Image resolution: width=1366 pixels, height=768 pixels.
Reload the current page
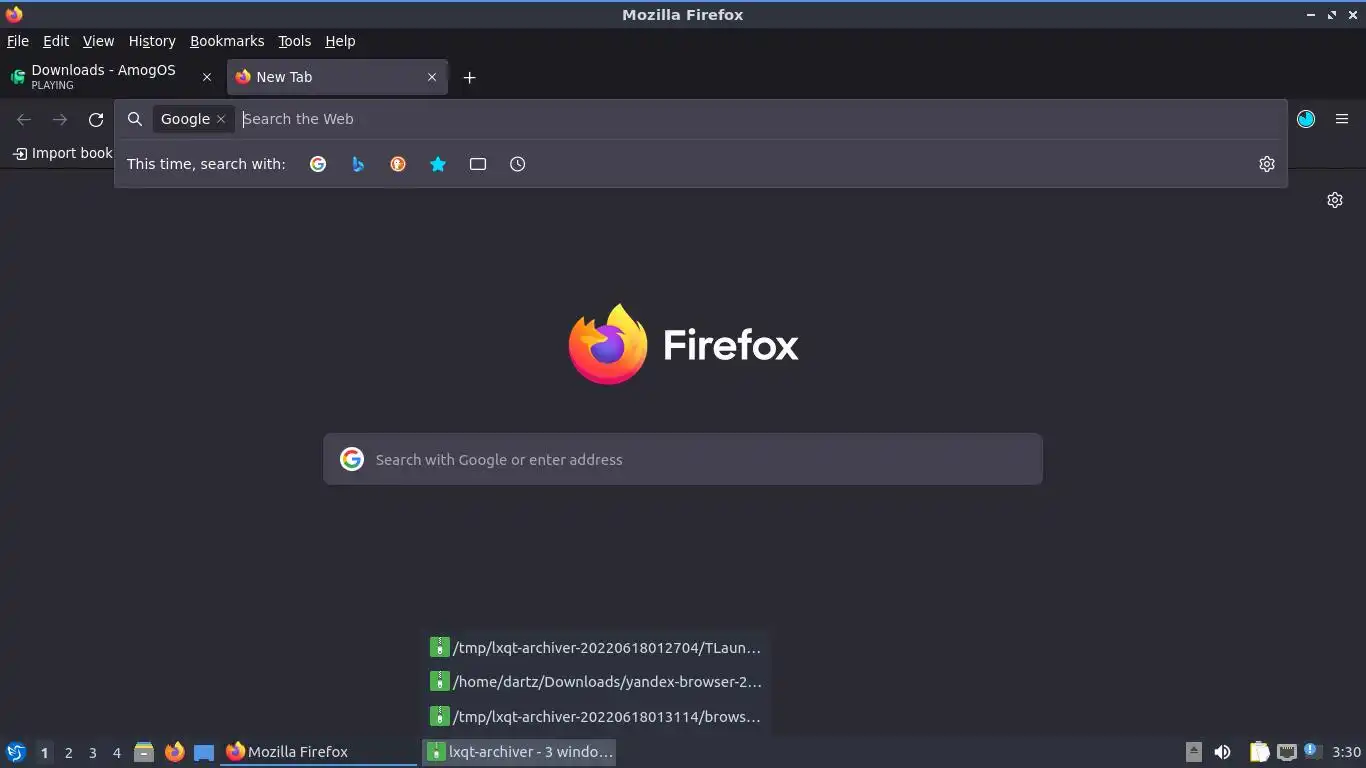(96, 119)
